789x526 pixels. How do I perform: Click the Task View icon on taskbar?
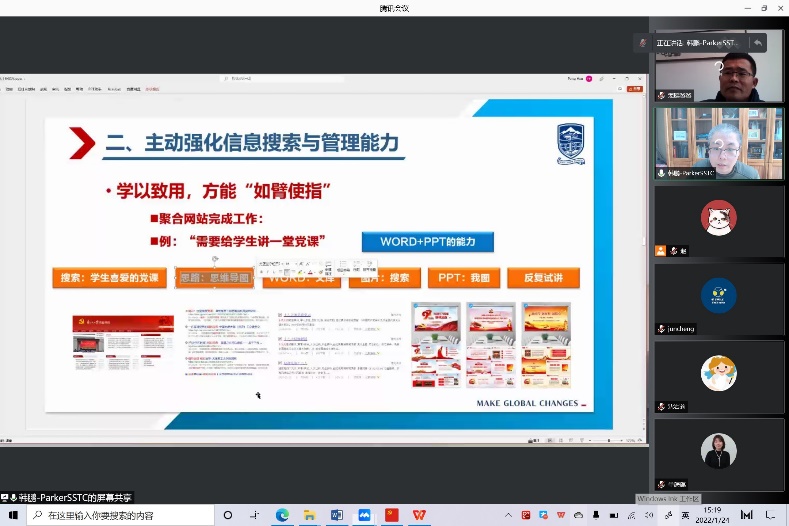(x=255, y=515)
